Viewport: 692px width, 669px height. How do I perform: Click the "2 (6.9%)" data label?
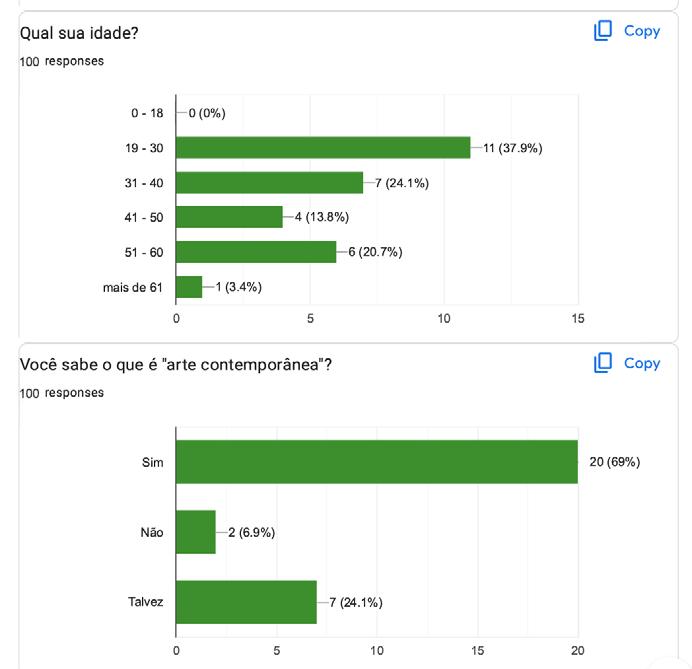click(245, 532)
